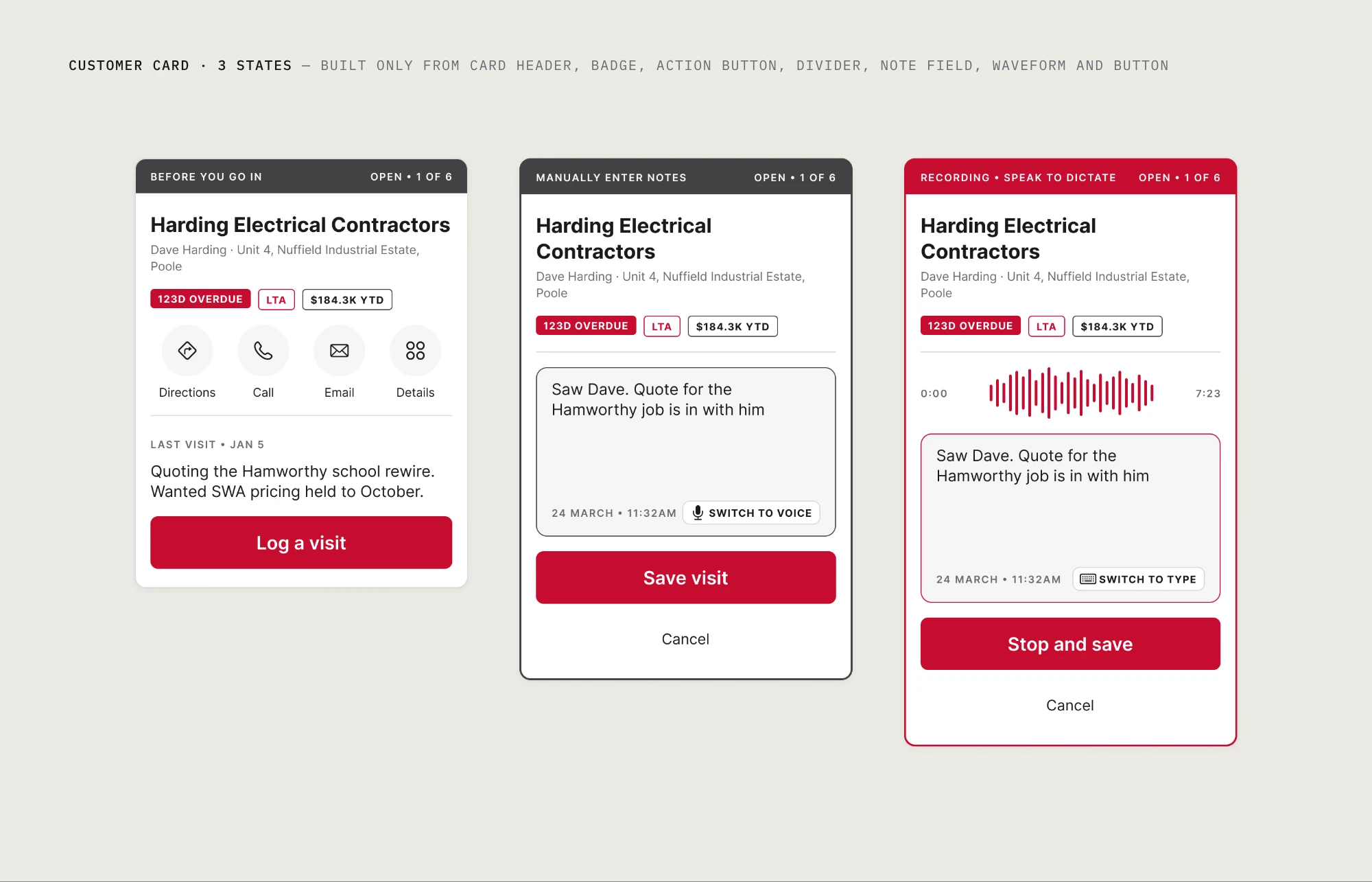The width and height of the screenshot is (1372, 882).
Task: Click Harding Electrical Contractors title in recording card
Action: coord(1008,238)
